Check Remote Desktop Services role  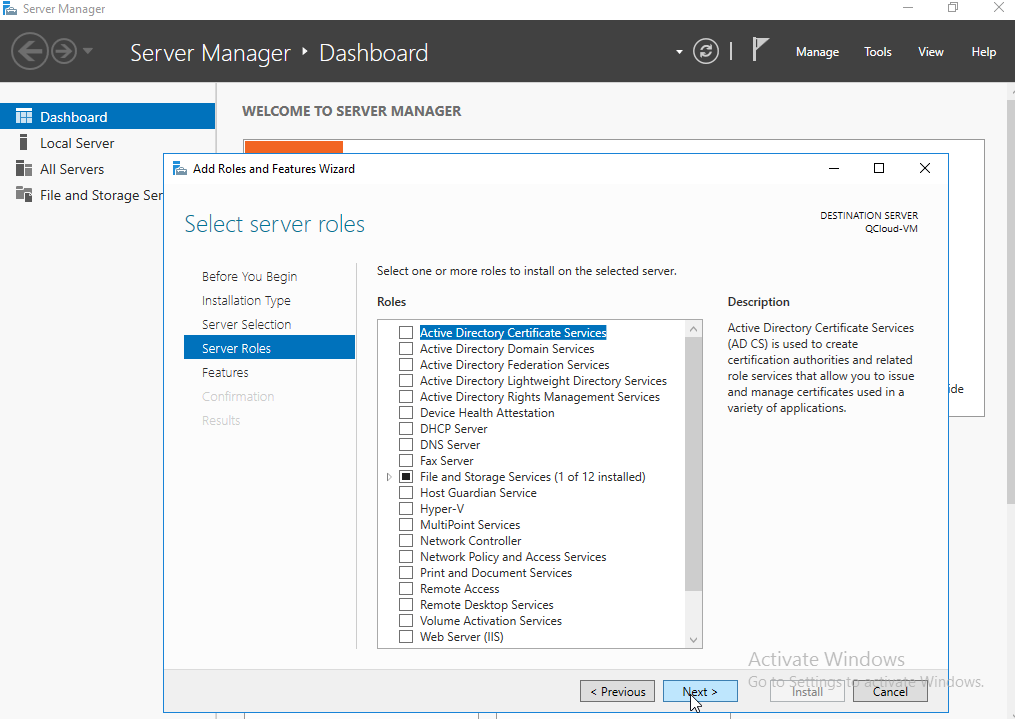tap(406, 604)
